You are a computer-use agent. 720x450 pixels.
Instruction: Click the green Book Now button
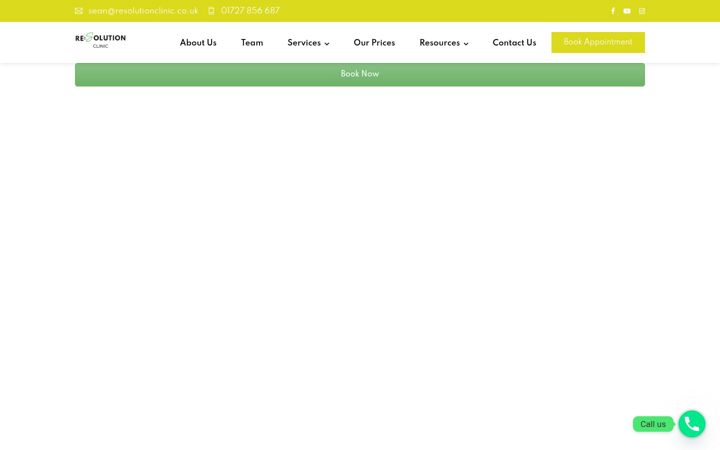click(360, 74)
